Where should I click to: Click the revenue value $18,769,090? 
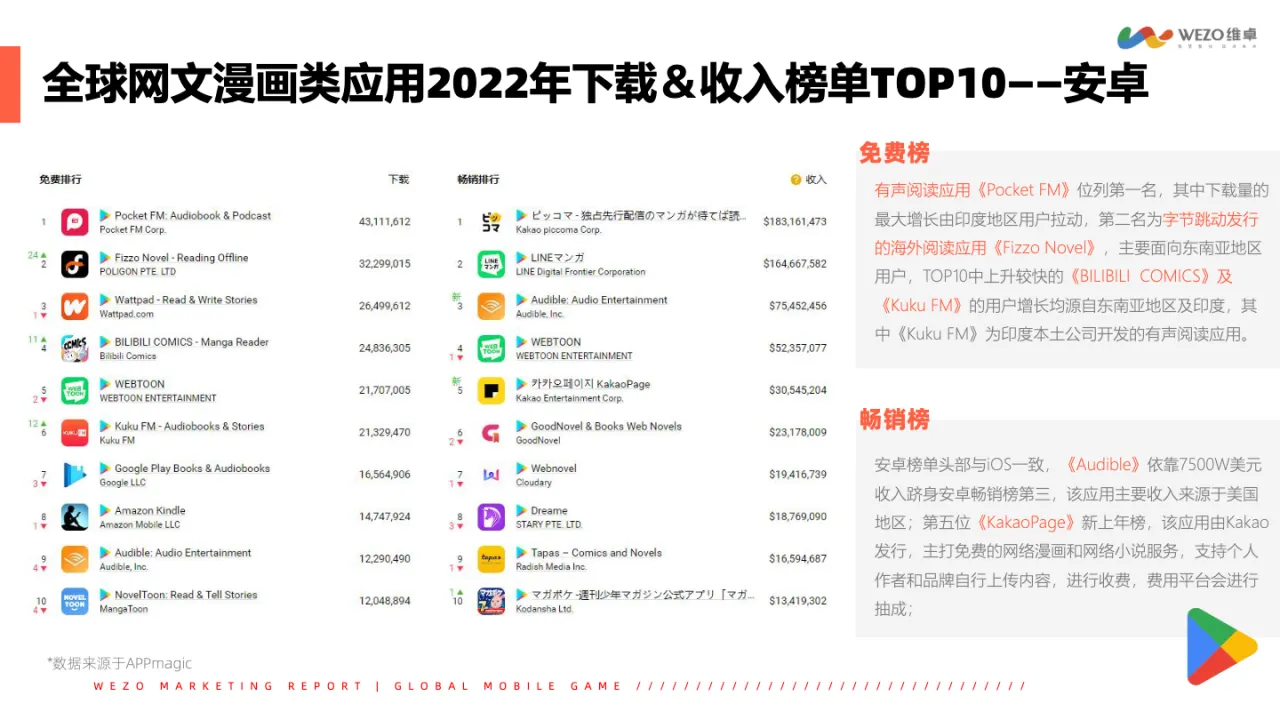coord(798,517)
